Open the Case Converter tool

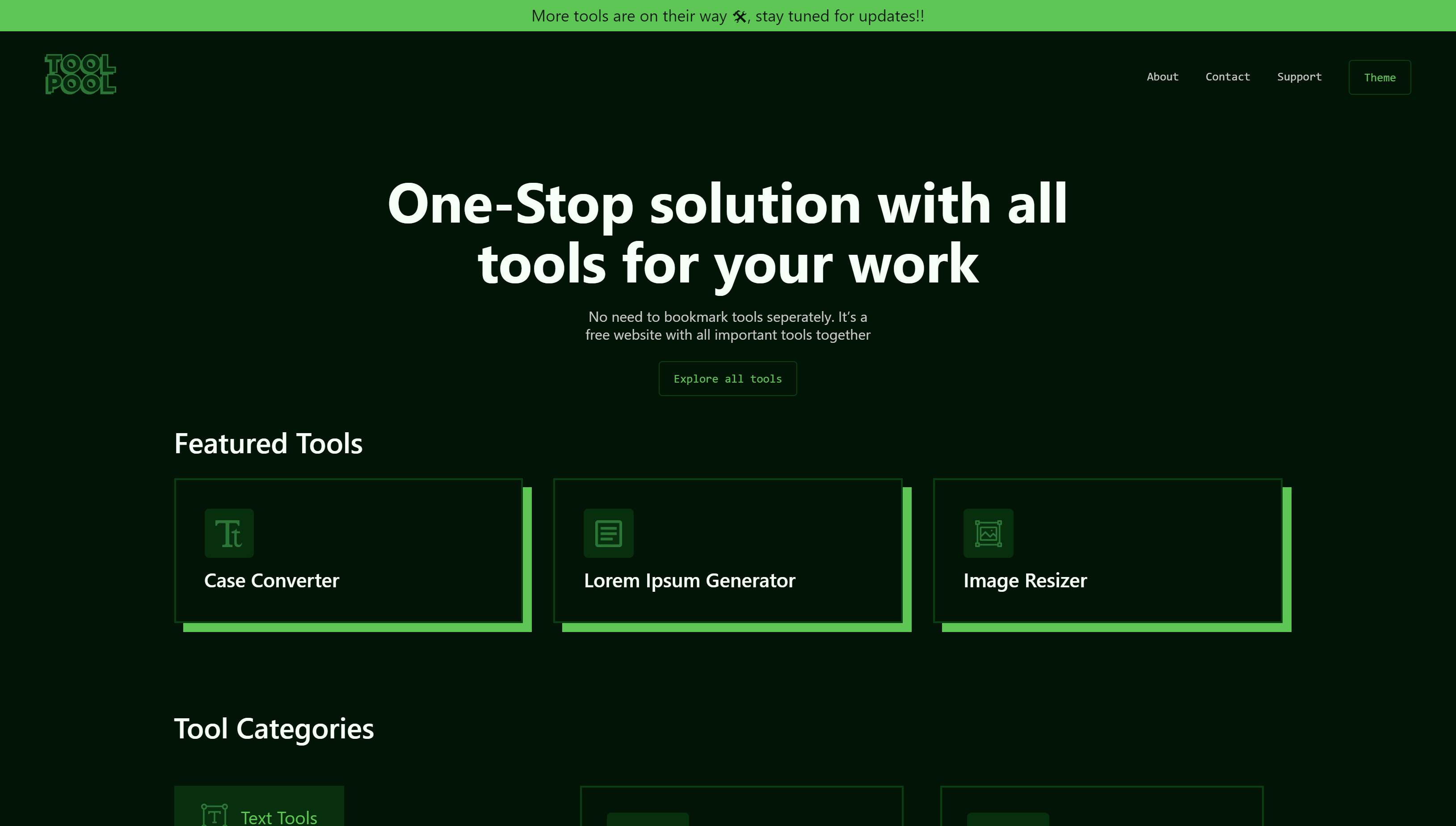(348, 551)
